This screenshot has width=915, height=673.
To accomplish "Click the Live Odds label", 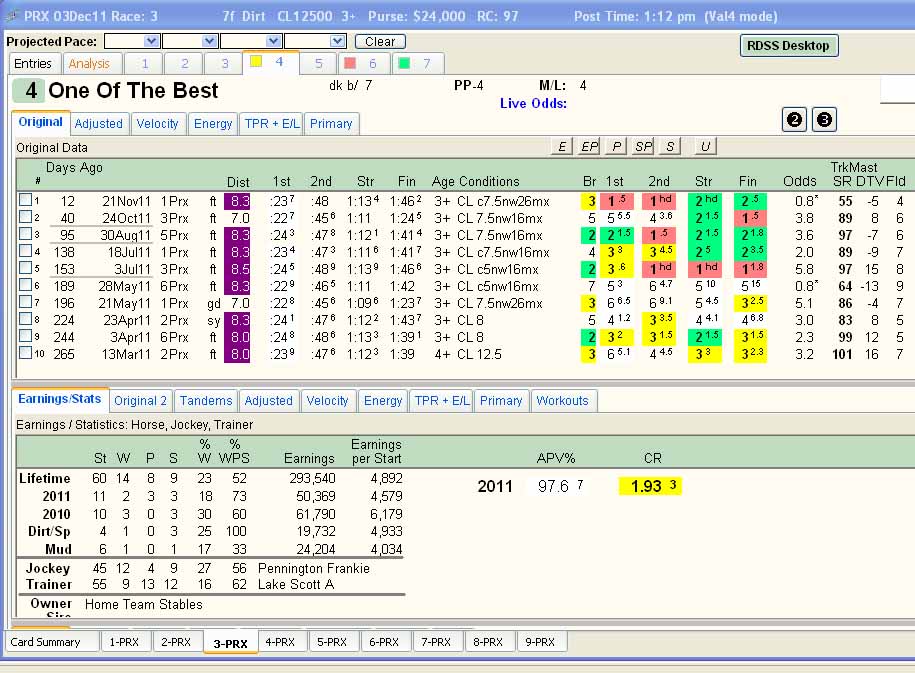I will click(533, 103).
